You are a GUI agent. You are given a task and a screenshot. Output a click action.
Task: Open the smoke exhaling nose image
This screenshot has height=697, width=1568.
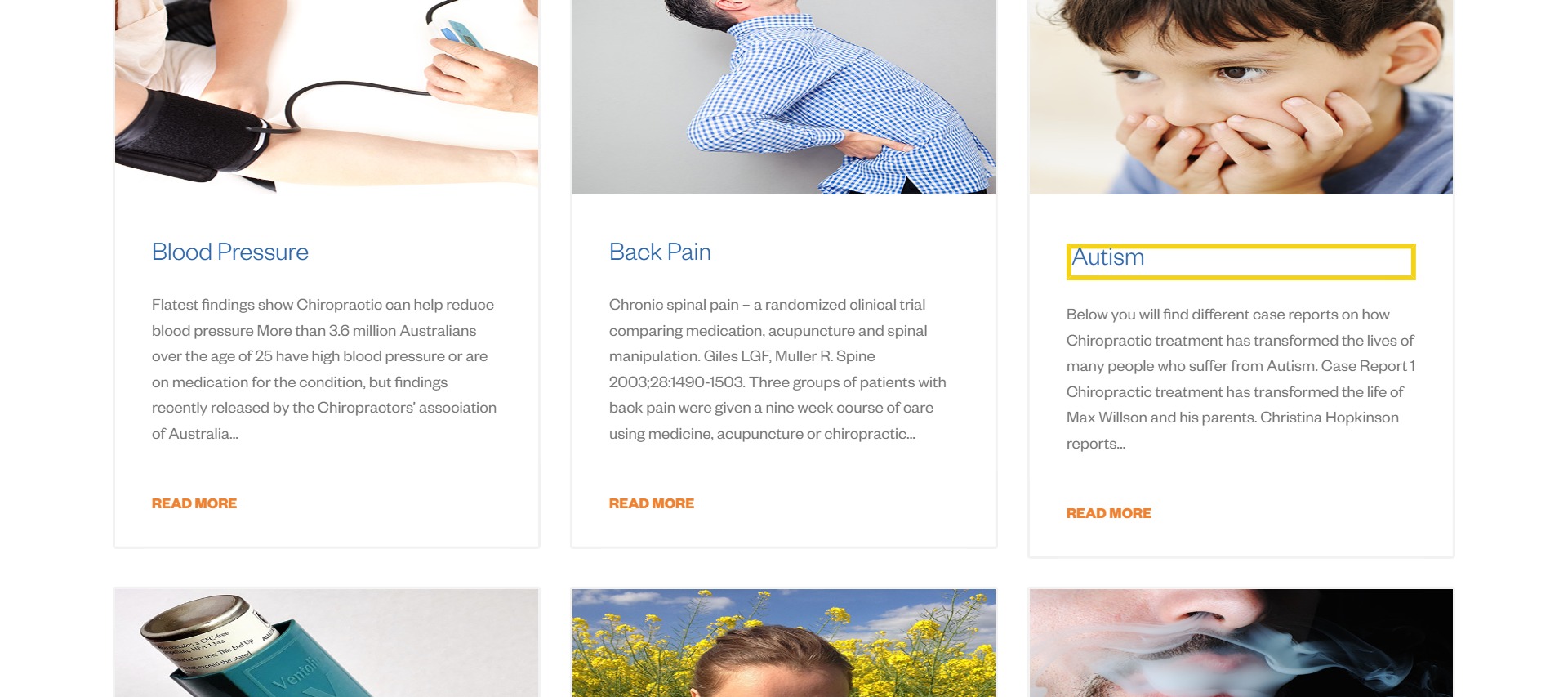[1241, 643]
